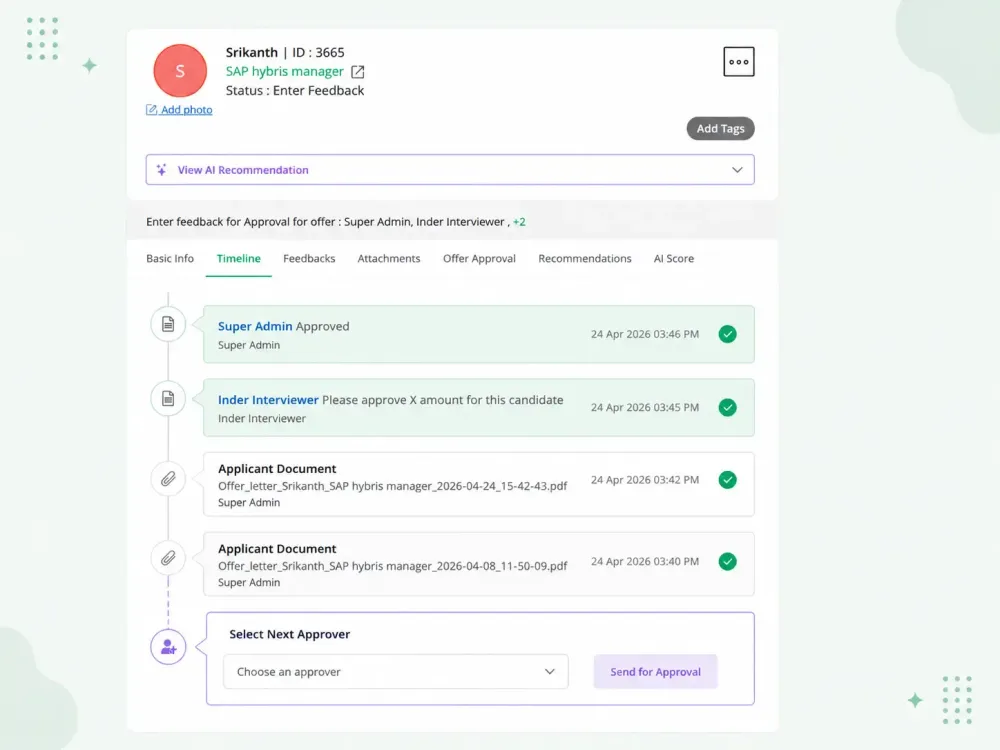The width and height of the screenshot is (1000, 750).
Task: Go to the Attachments tab
Action: click(388, 258)
